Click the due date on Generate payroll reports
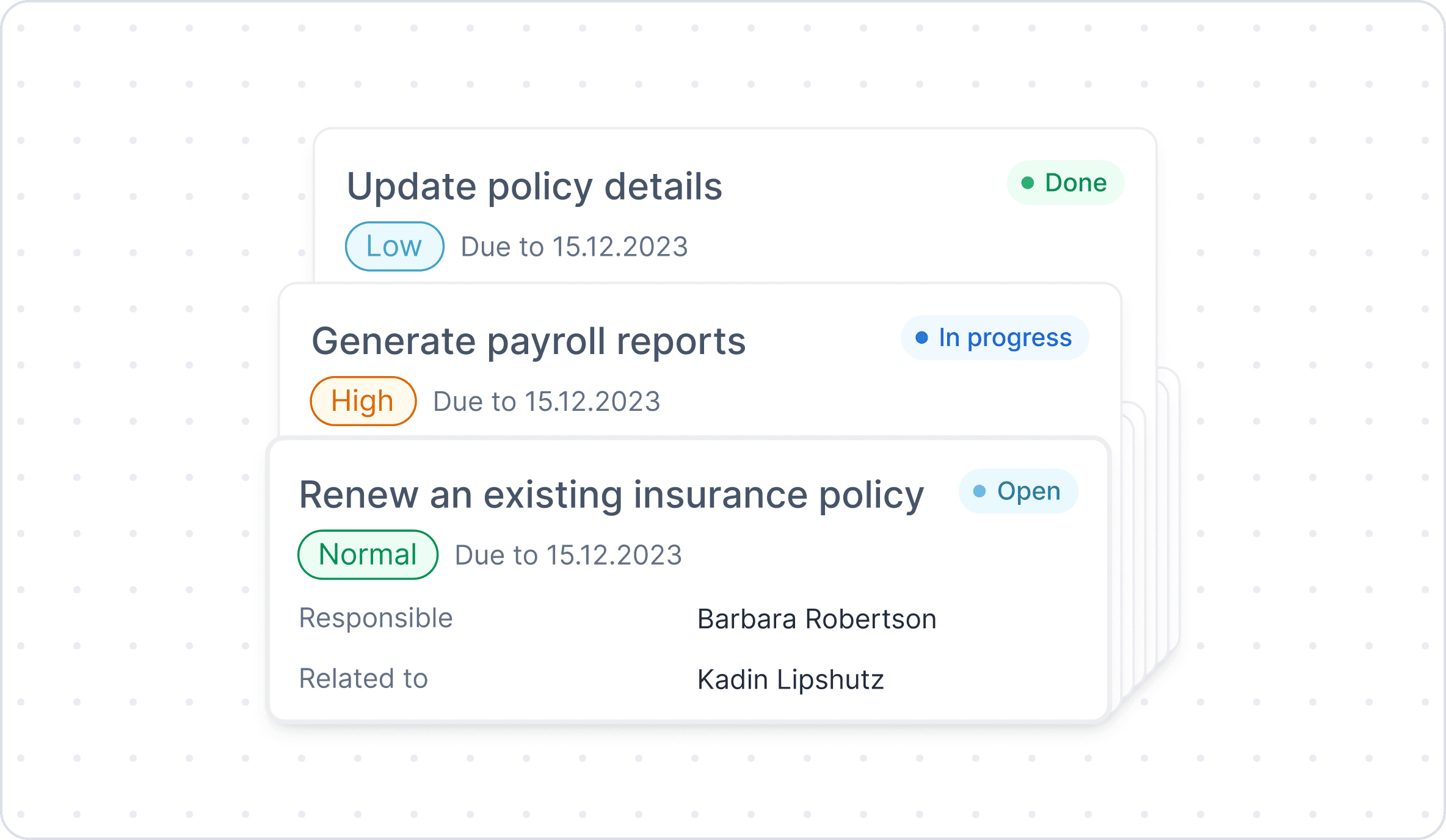 tap(547, 402)
